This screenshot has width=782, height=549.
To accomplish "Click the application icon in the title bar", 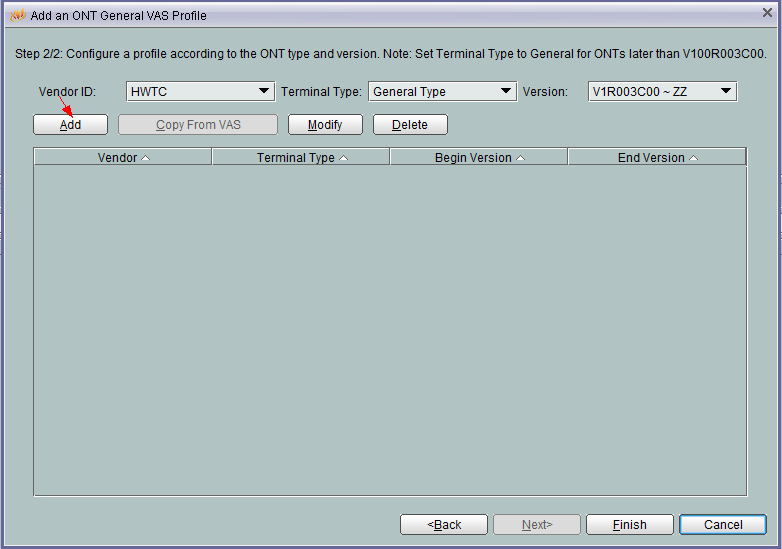I will [x=17, y=16].
